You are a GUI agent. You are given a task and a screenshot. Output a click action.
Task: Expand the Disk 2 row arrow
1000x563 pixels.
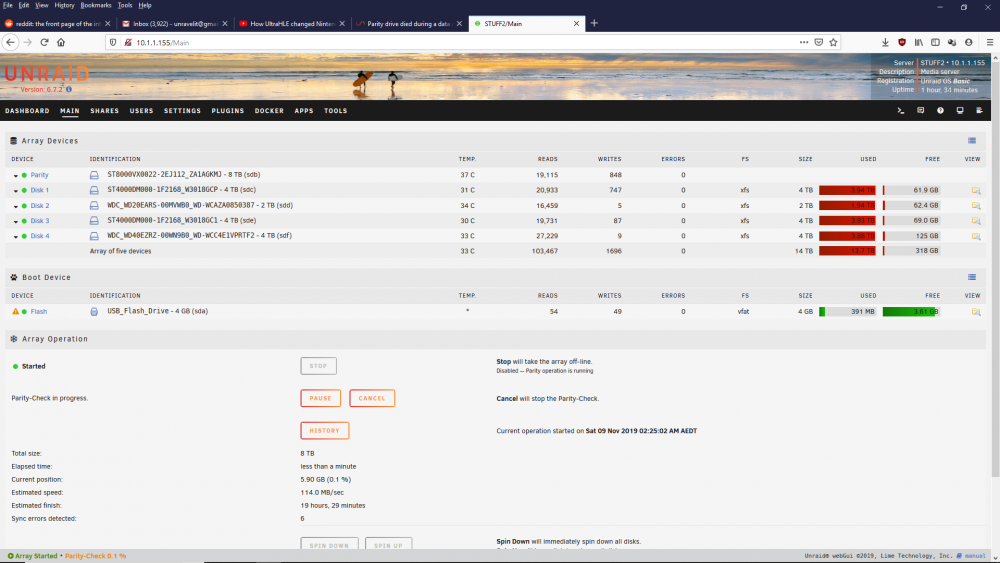point(15,207)
